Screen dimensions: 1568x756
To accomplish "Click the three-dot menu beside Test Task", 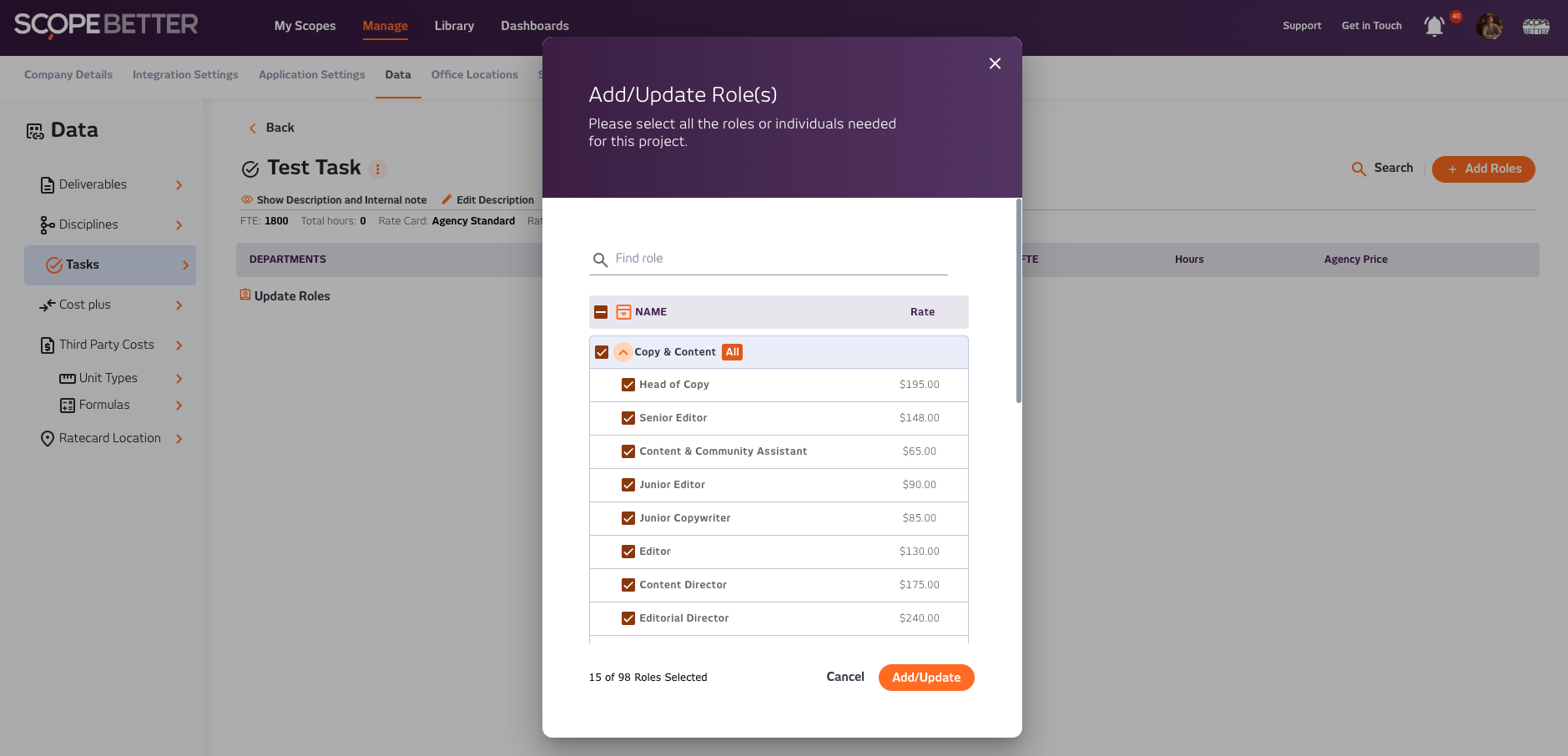I will click(378, 169).
